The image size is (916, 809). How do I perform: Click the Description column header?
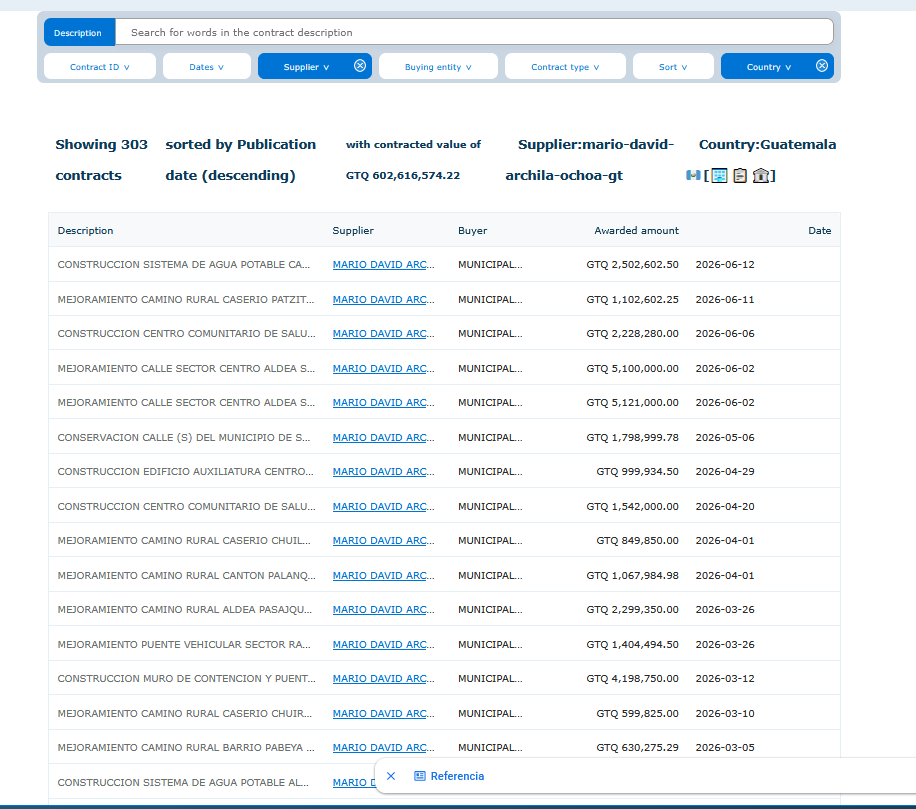pos(85,231)
